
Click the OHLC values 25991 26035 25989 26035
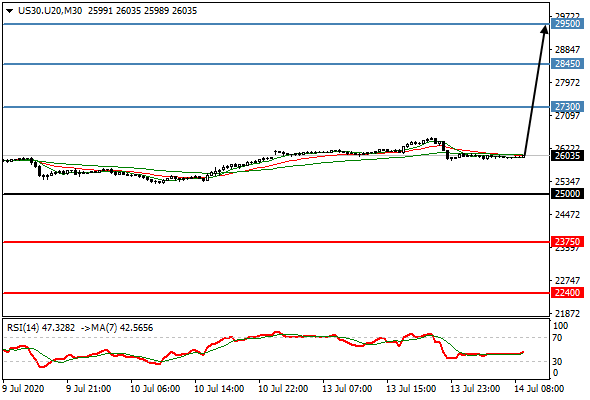142,11
